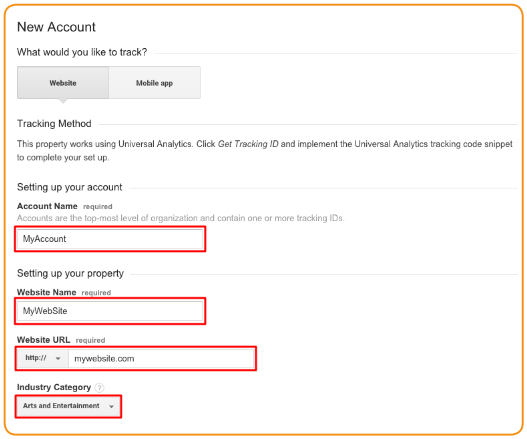Open the http:// protocol dropdown
Screen dimensions: 527x439
point(43,358)
